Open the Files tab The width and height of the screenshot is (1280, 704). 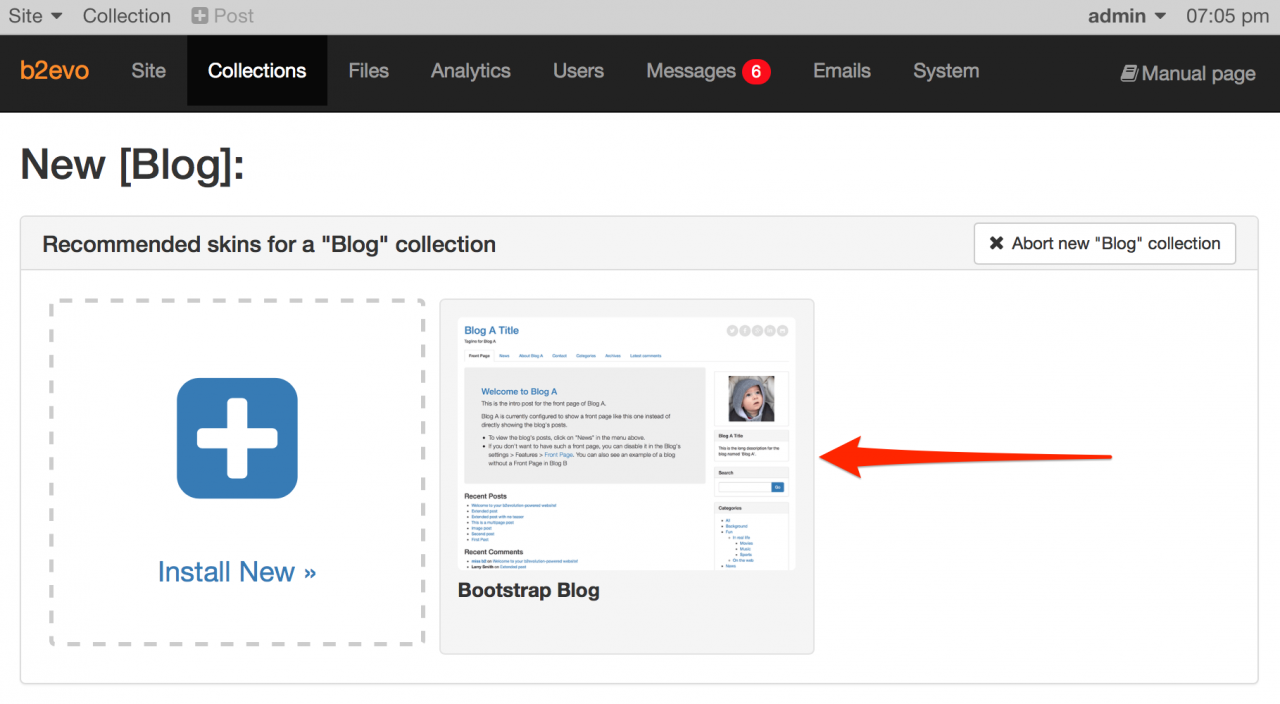[369, 71]
